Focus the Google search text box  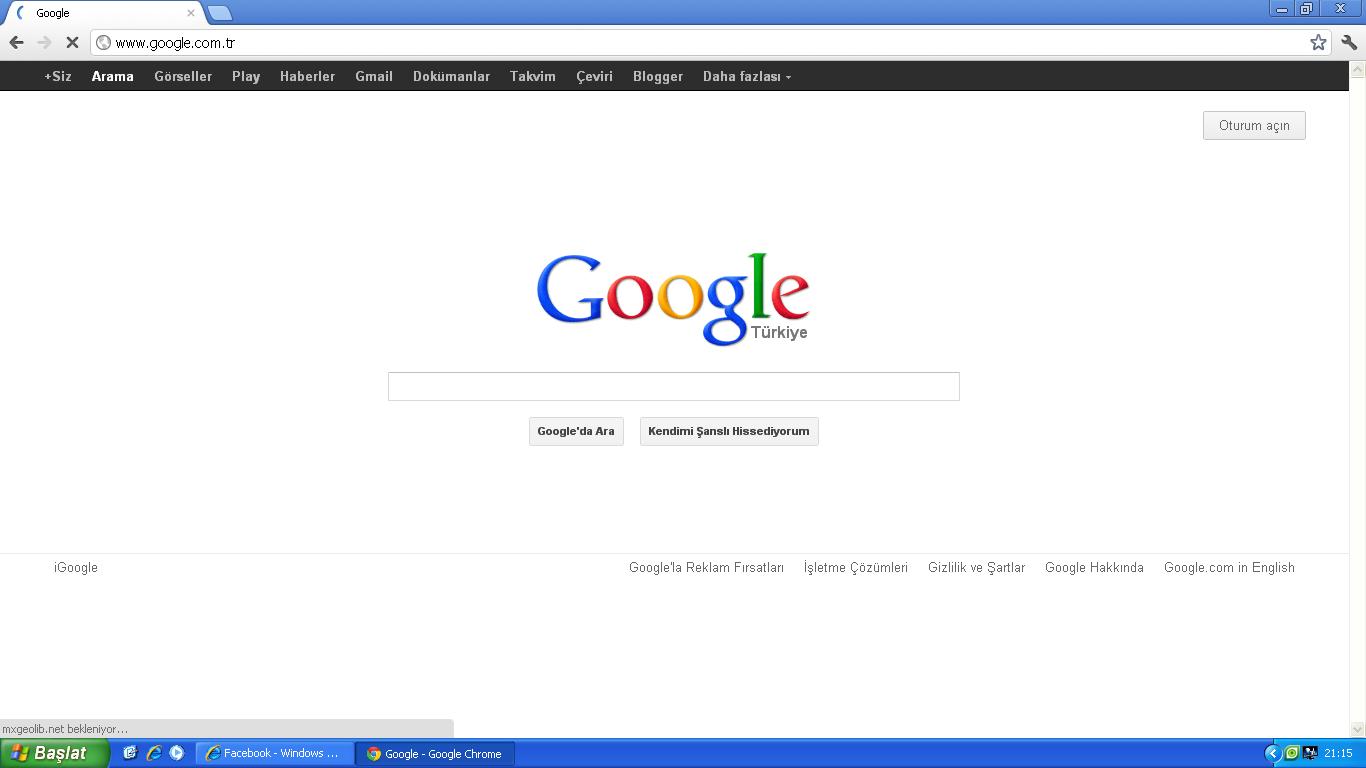[673, 386]
